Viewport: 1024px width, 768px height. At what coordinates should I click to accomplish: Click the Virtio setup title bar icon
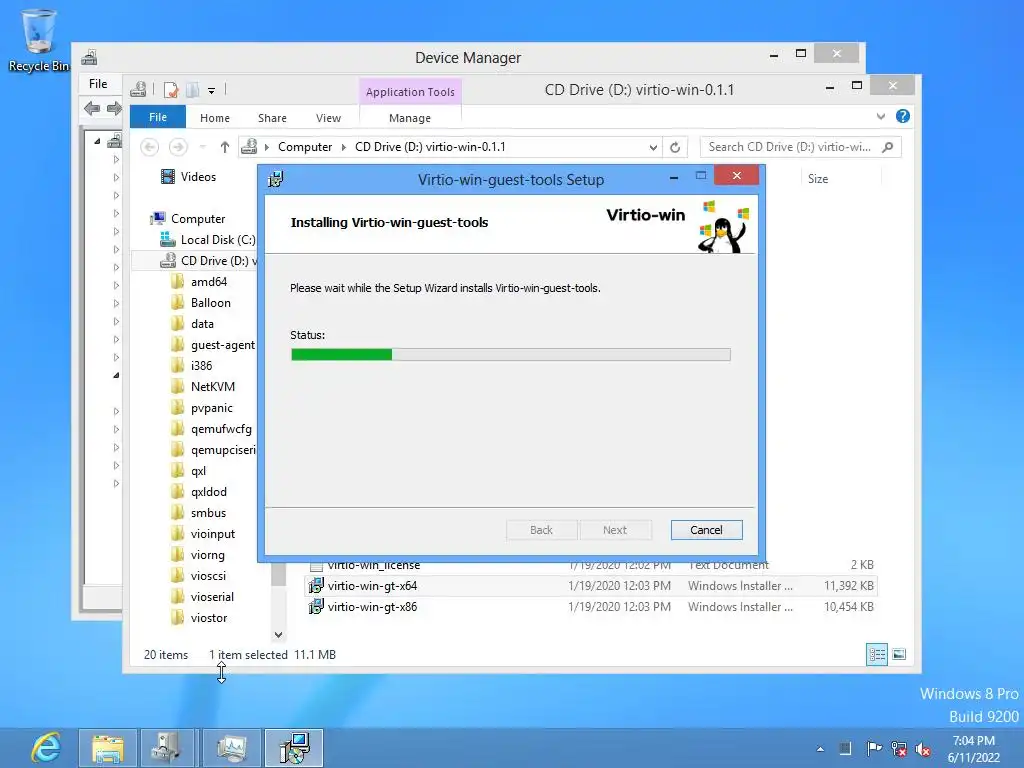point(276,180)
